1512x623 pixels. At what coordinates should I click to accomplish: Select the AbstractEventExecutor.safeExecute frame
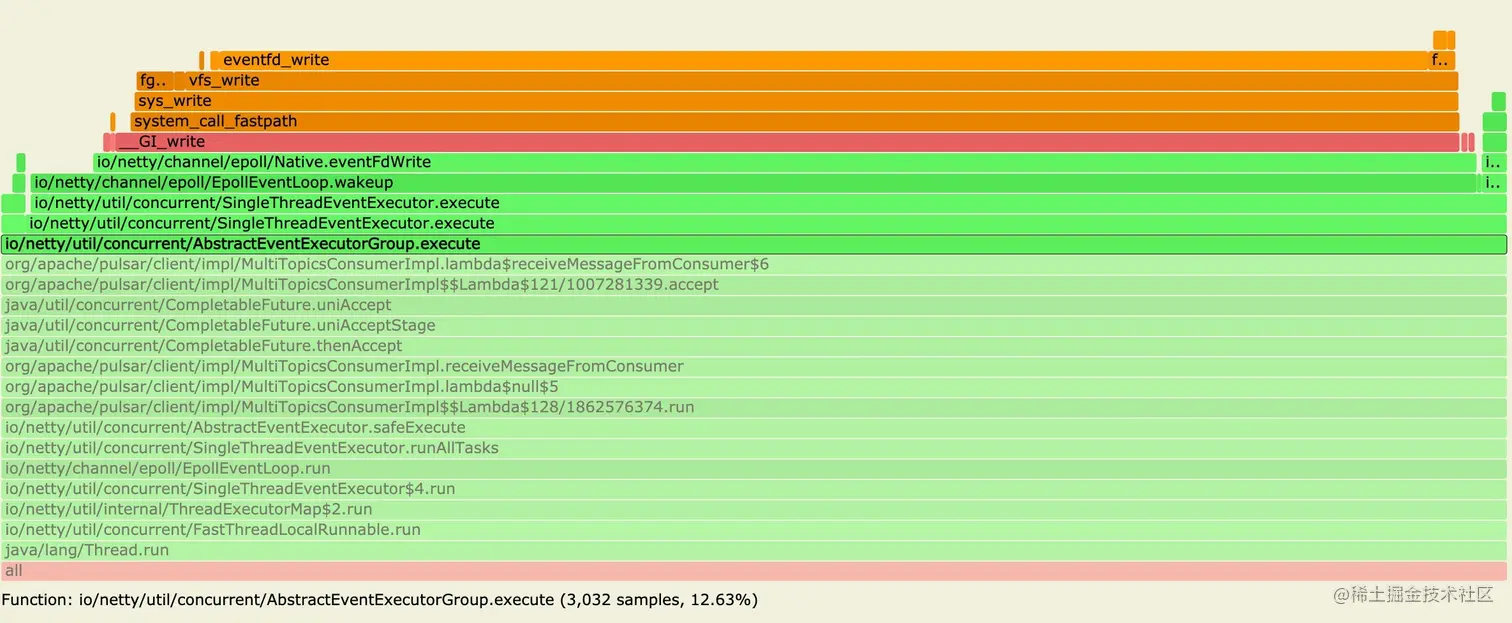(x=754, y=427)
